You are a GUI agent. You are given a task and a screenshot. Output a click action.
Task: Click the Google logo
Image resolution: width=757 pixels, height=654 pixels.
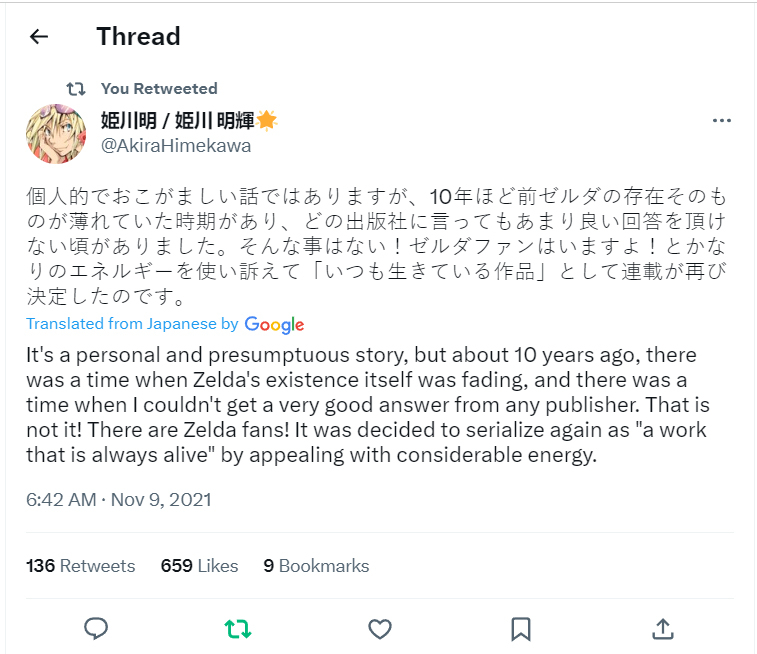tap(274, 324)
